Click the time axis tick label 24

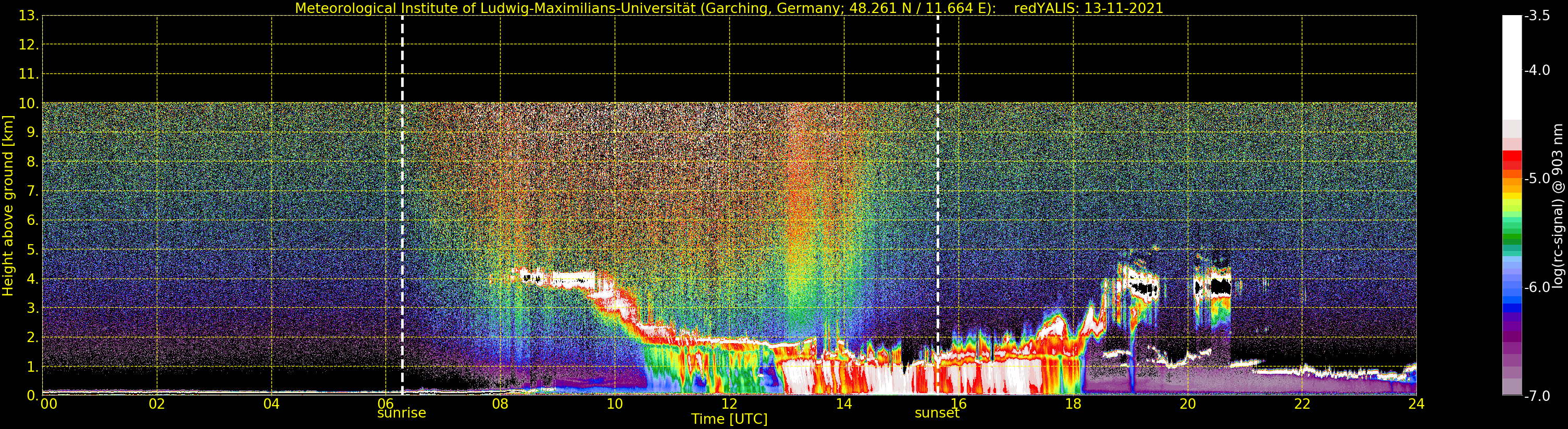1416,403
